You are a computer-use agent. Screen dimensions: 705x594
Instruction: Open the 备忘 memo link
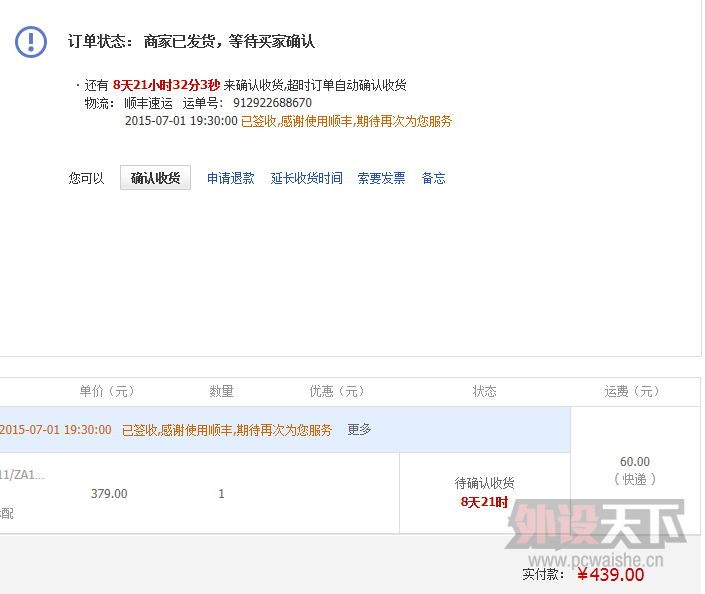coord(433,178)
